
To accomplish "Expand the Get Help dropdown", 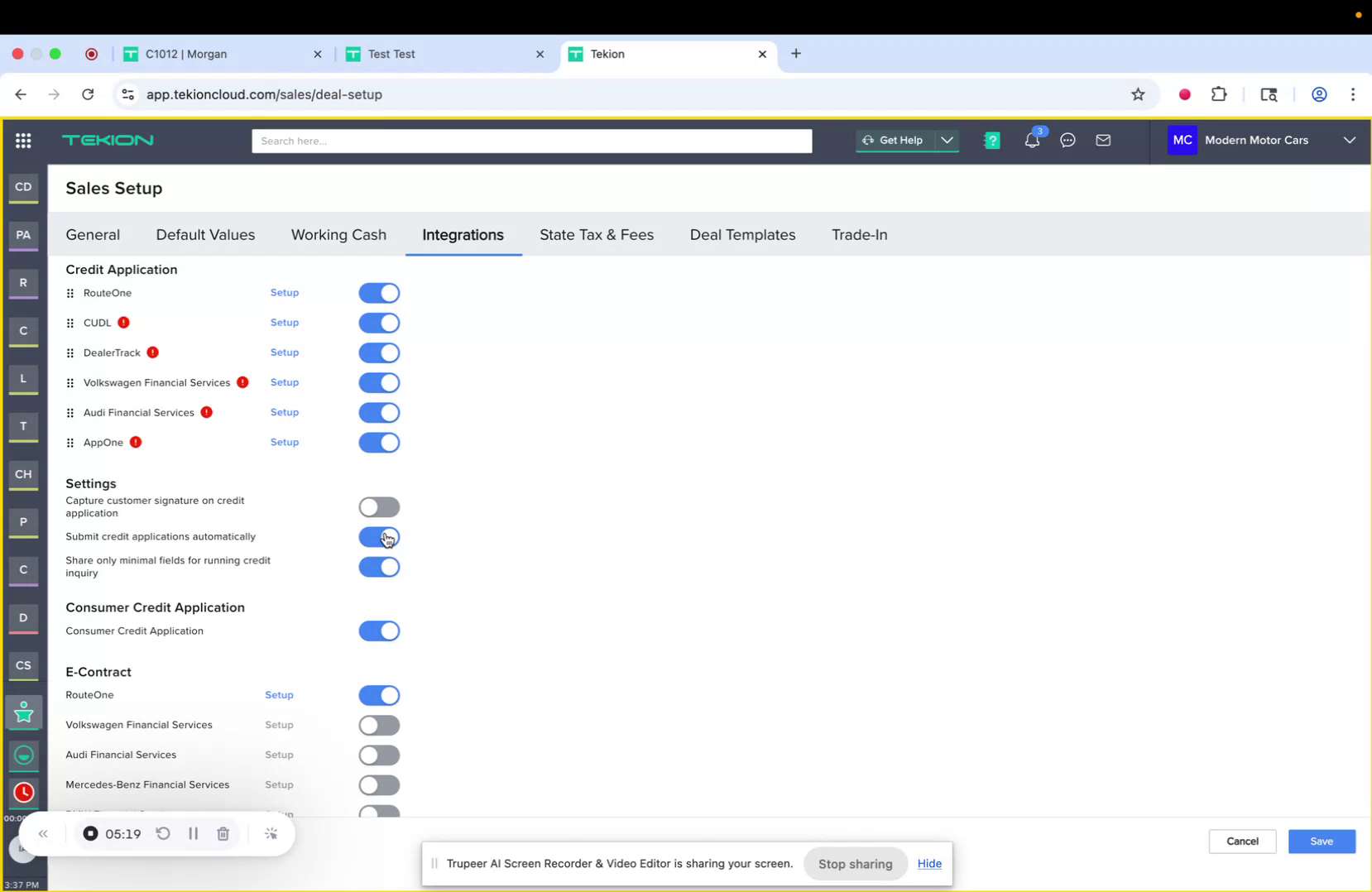I will pos(947,141).
